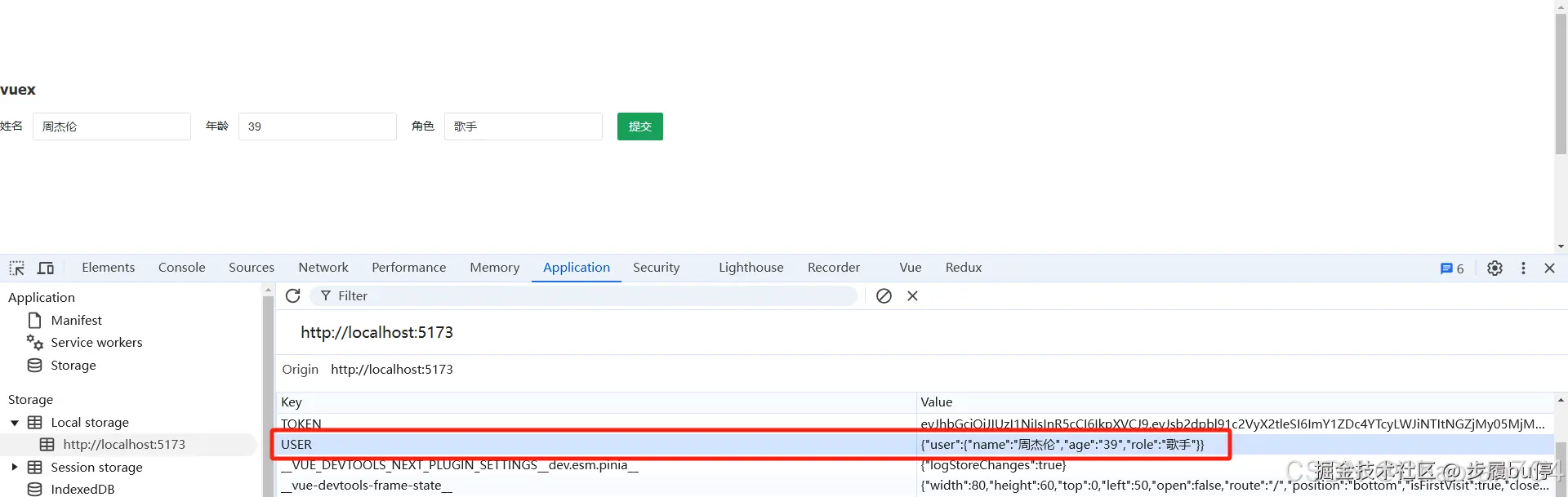Open the Network tab
The height and width of the screenshot is (497, 1568).
tap(323, 268)
